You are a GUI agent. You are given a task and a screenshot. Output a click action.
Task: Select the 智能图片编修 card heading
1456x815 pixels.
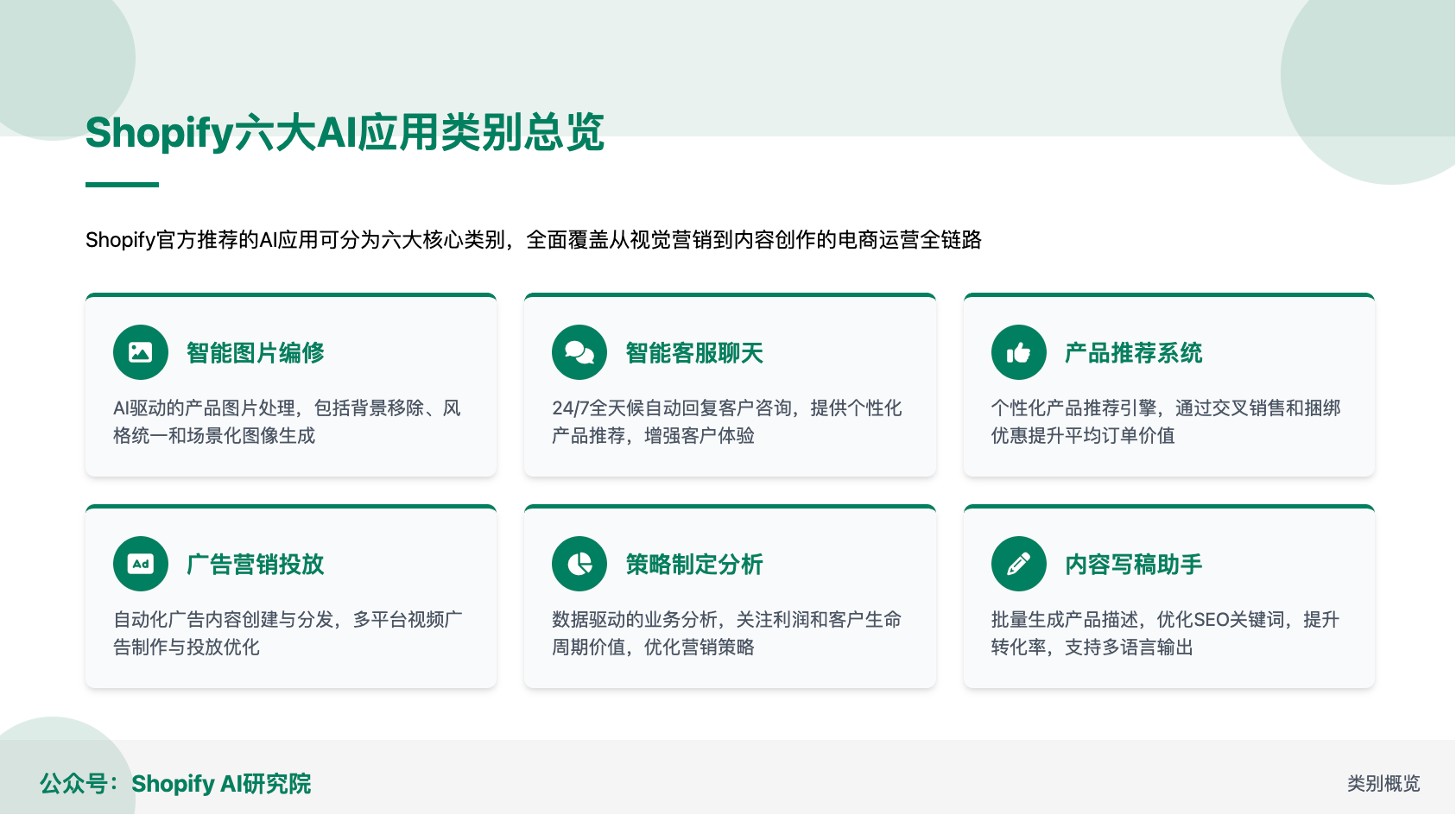[256, 352]
